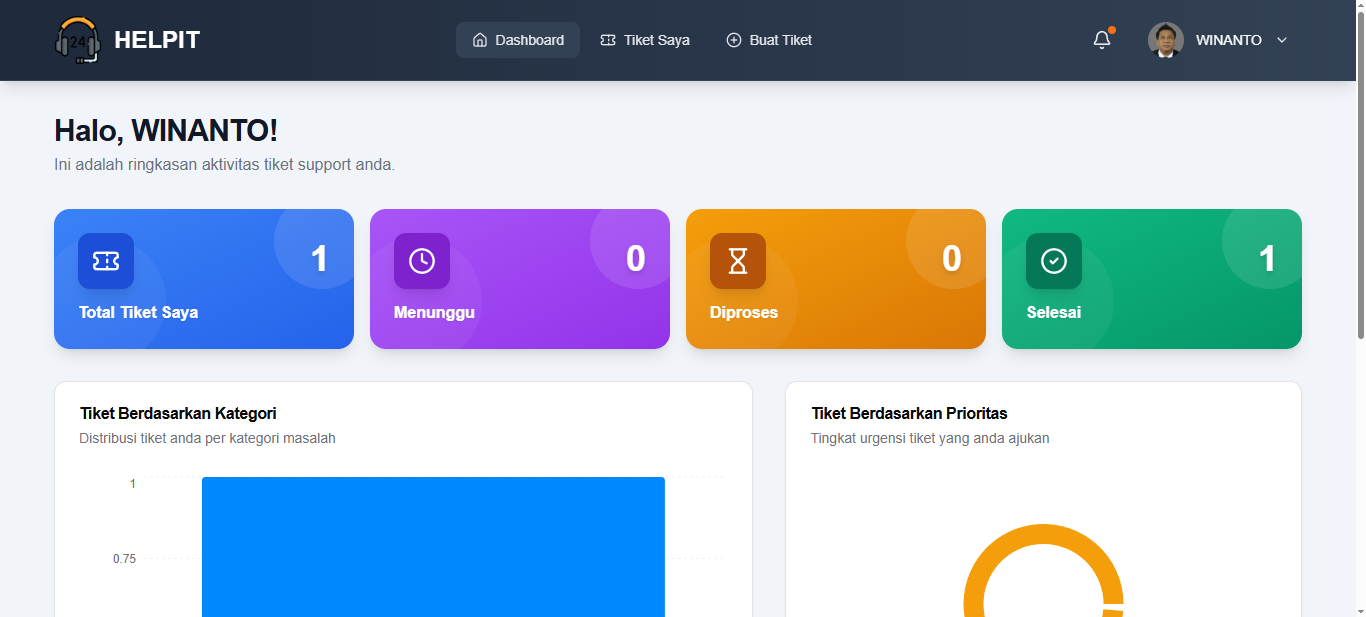Click the notification bell icon
Image resolution: width=1366 pixels, height=617 pixels.
(x=1101, y=38)
